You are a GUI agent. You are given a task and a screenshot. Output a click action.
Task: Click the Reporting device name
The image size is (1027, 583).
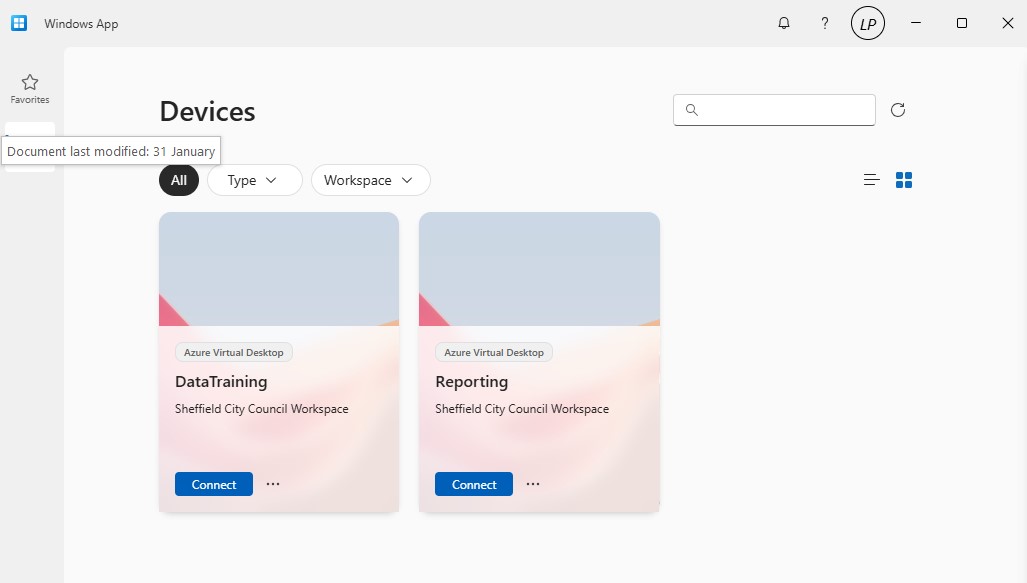(472, 382)
